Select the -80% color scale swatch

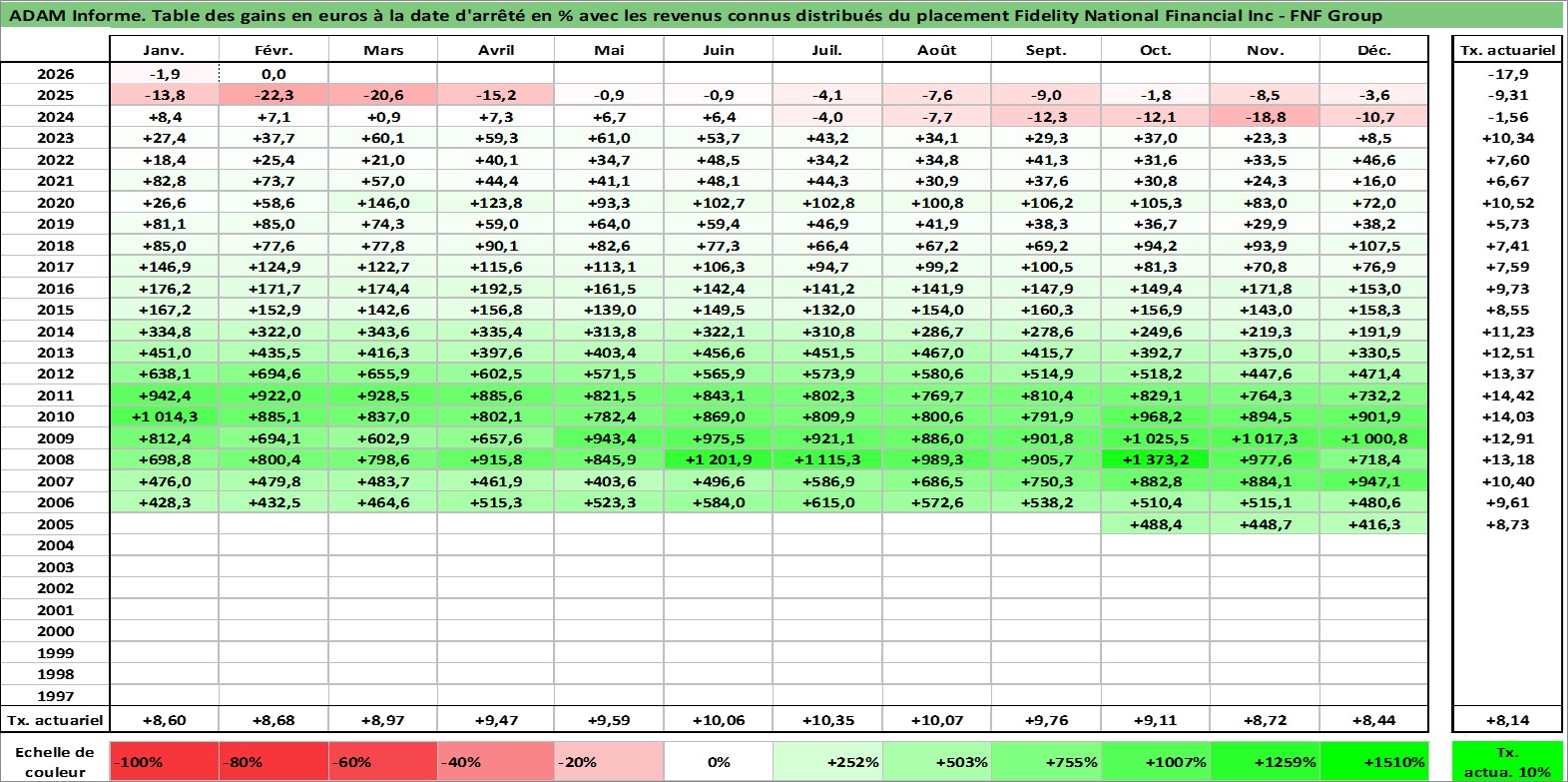274,761
